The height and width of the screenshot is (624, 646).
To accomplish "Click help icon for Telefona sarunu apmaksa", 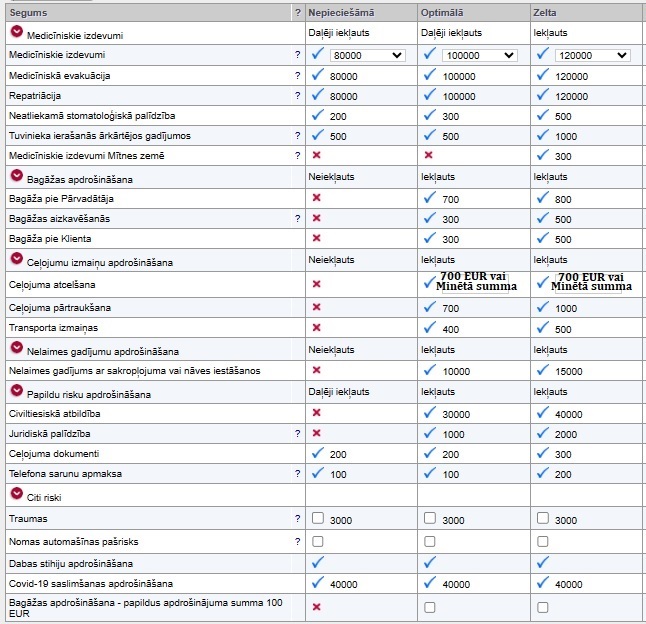I will tap(297, 474).
